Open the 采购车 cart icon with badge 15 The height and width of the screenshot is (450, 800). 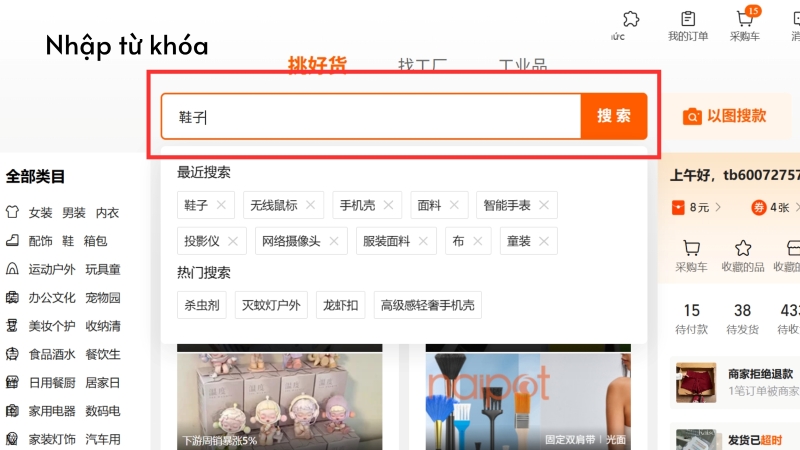[x=744, y=19]
